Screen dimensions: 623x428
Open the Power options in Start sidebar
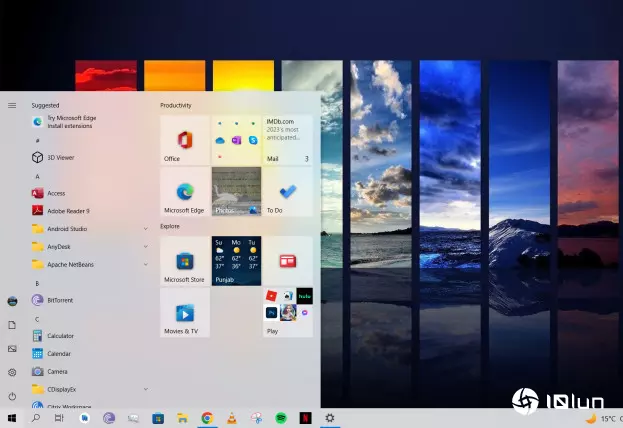[x=12, y=396]
